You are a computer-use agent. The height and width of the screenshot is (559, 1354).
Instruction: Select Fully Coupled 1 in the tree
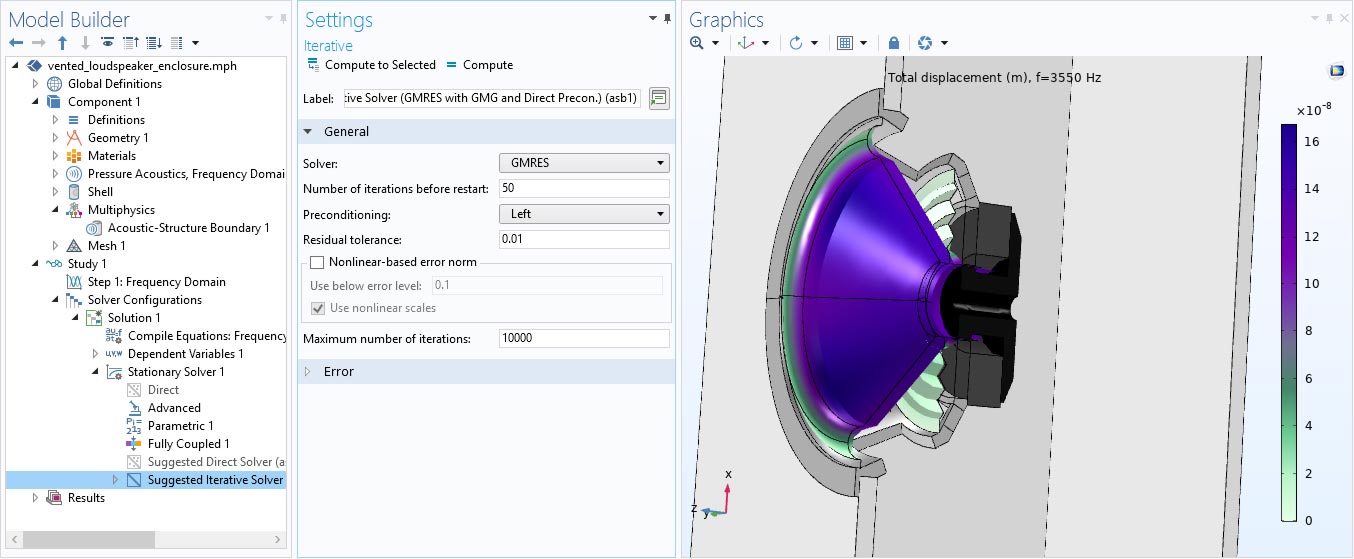(x=188, y=444)
